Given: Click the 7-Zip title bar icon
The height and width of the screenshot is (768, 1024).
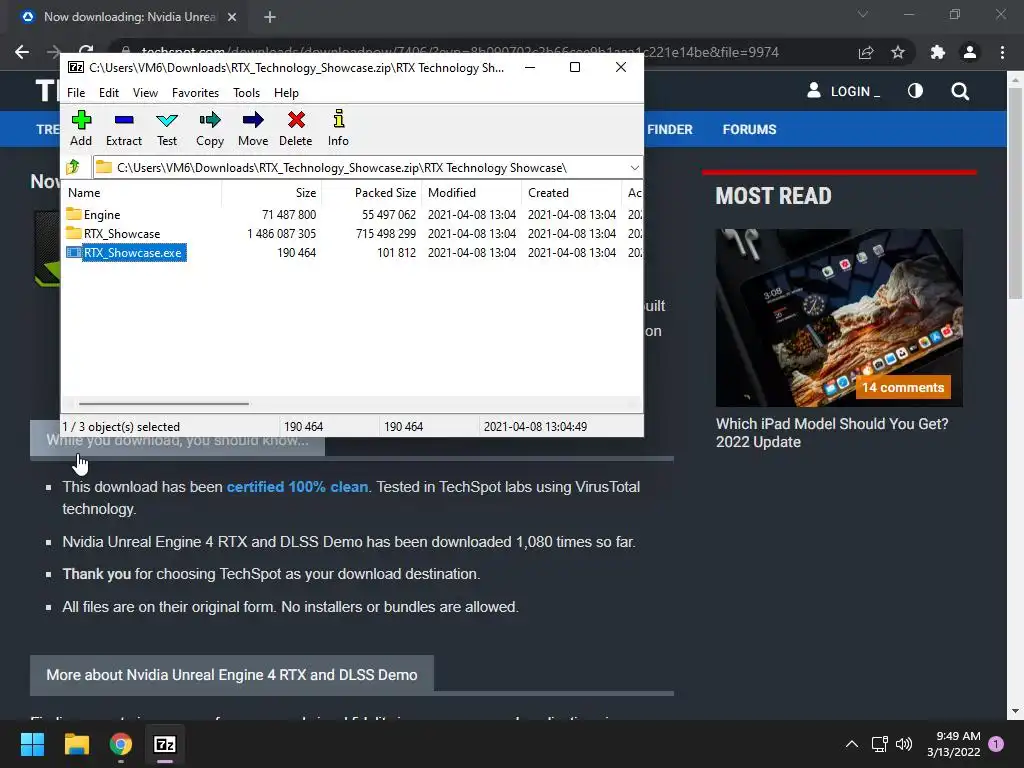Looking at the screenshot, I should click(76, 67).
